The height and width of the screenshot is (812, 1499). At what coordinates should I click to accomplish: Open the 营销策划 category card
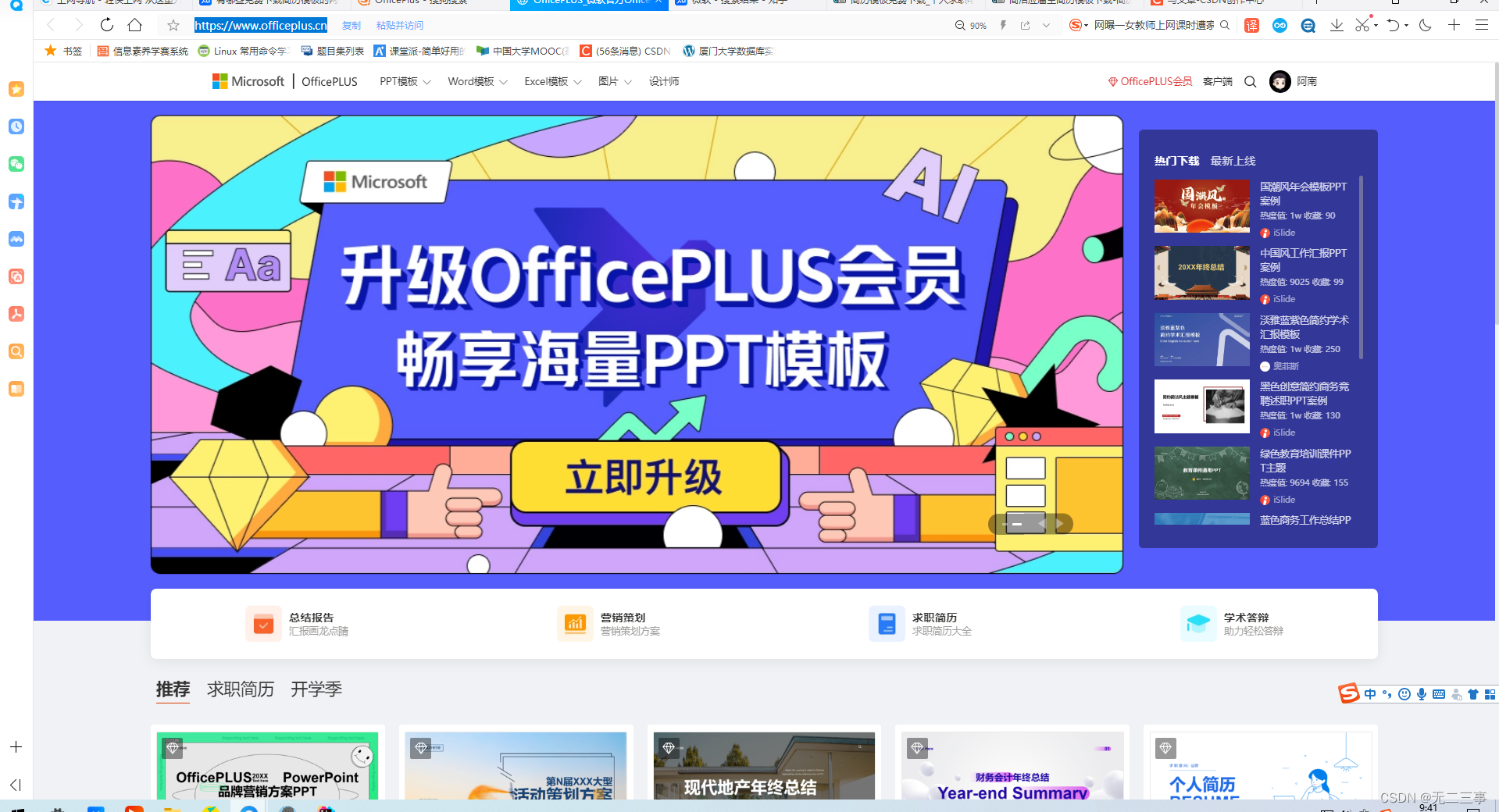click(609, 624)
